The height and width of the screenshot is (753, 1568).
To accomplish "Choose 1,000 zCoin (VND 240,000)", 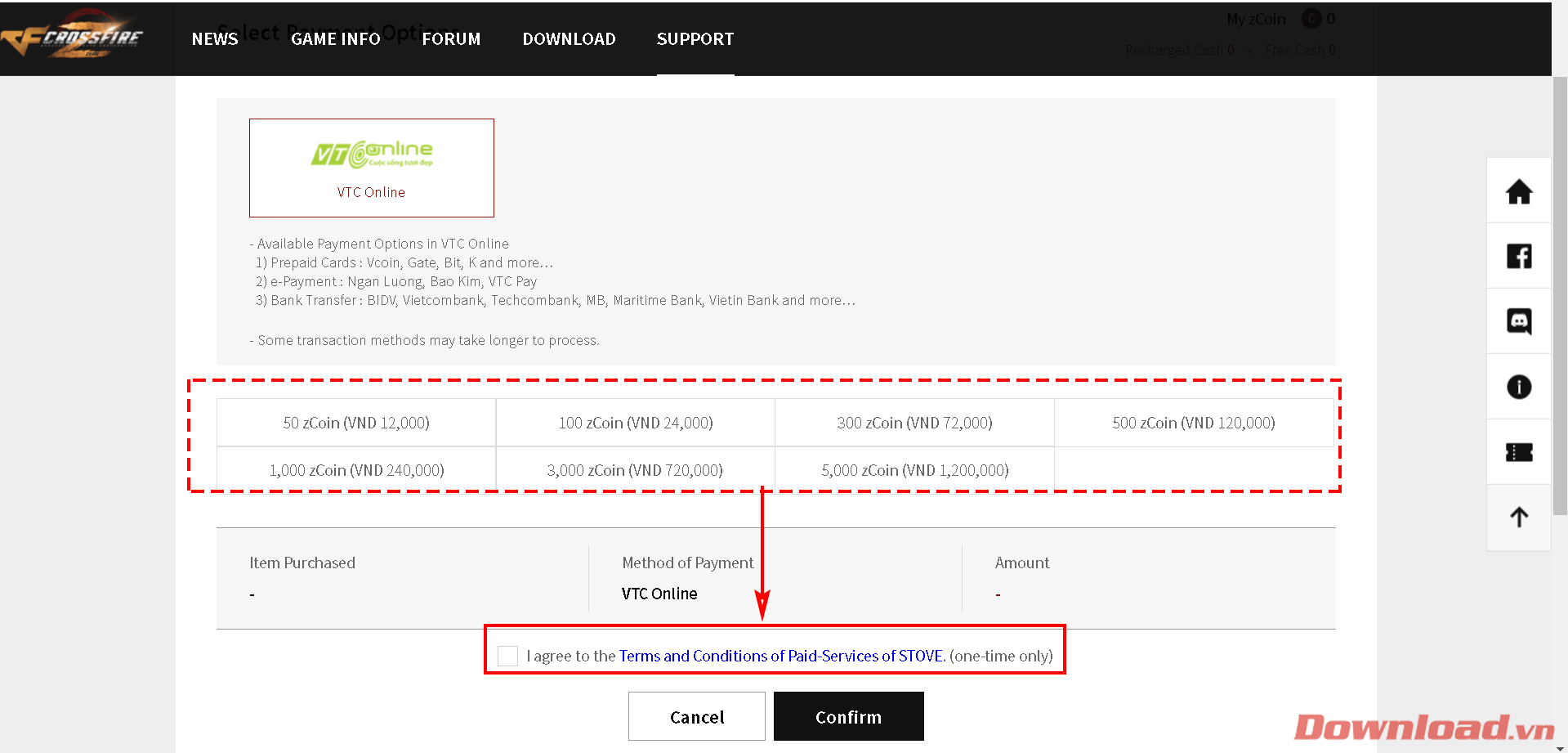I will pos(356,470).
